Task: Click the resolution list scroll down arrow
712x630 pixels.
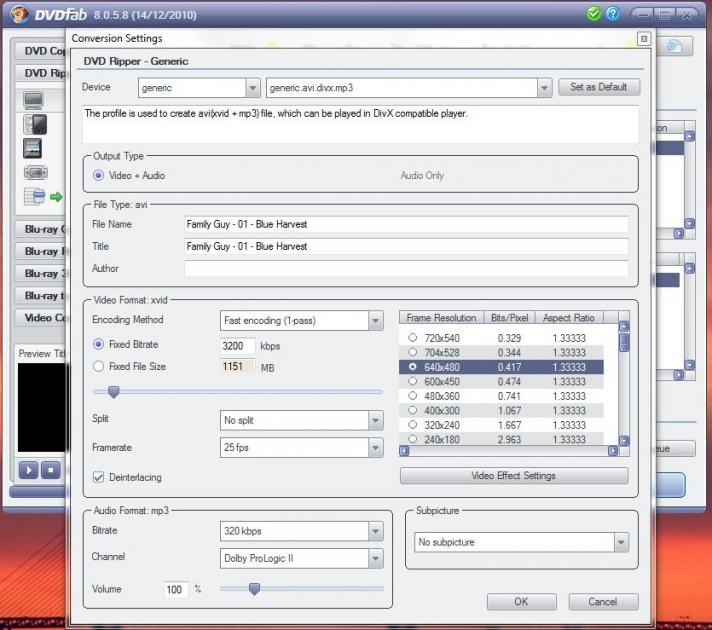Action: [624, 440]
